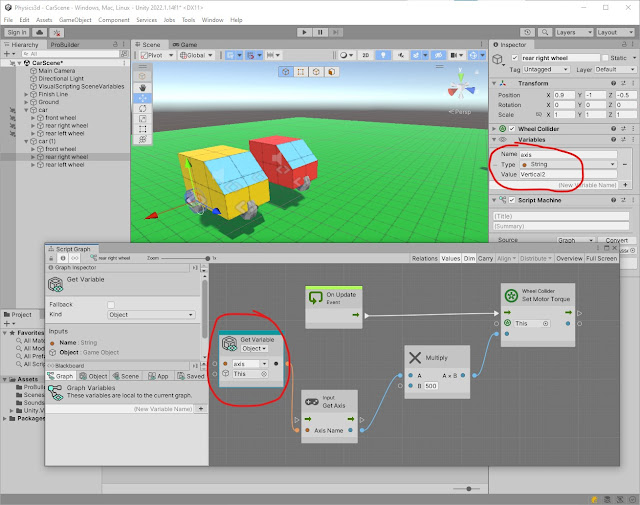Collapse the Transform component foldout
This screenshot has height=505, width=640.
(494, 83)
